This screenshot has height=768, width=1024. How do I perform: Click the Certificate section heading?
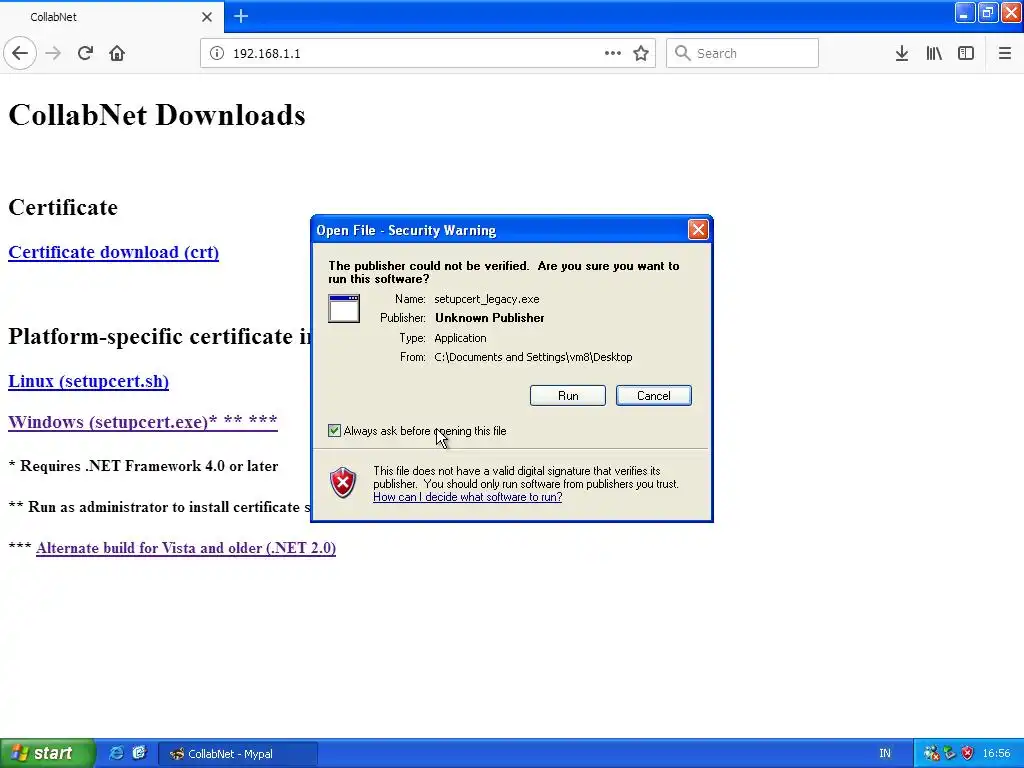tap(63, 207)
